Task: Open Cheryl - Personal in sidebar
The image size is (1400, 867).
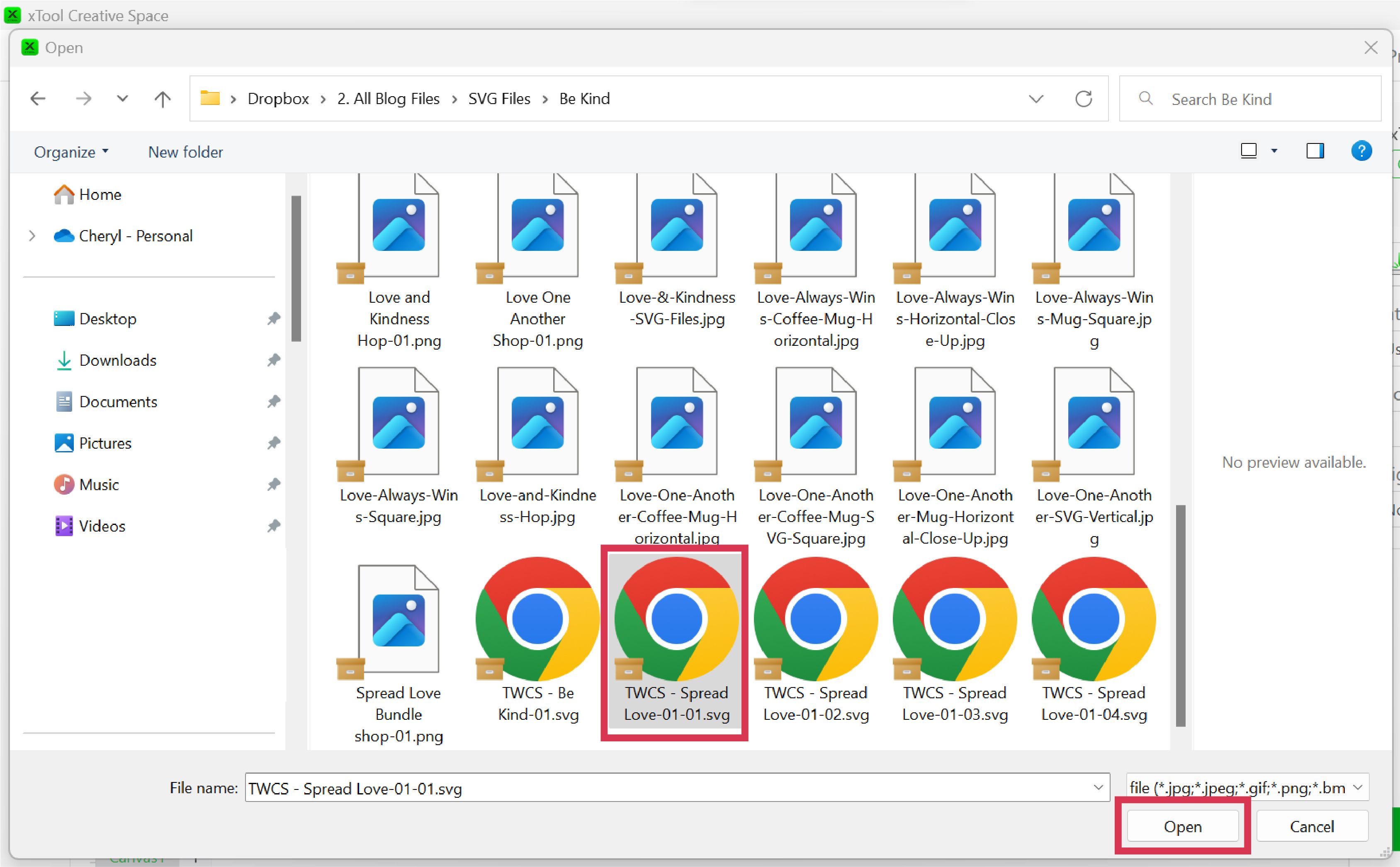Action: (123, 236)
